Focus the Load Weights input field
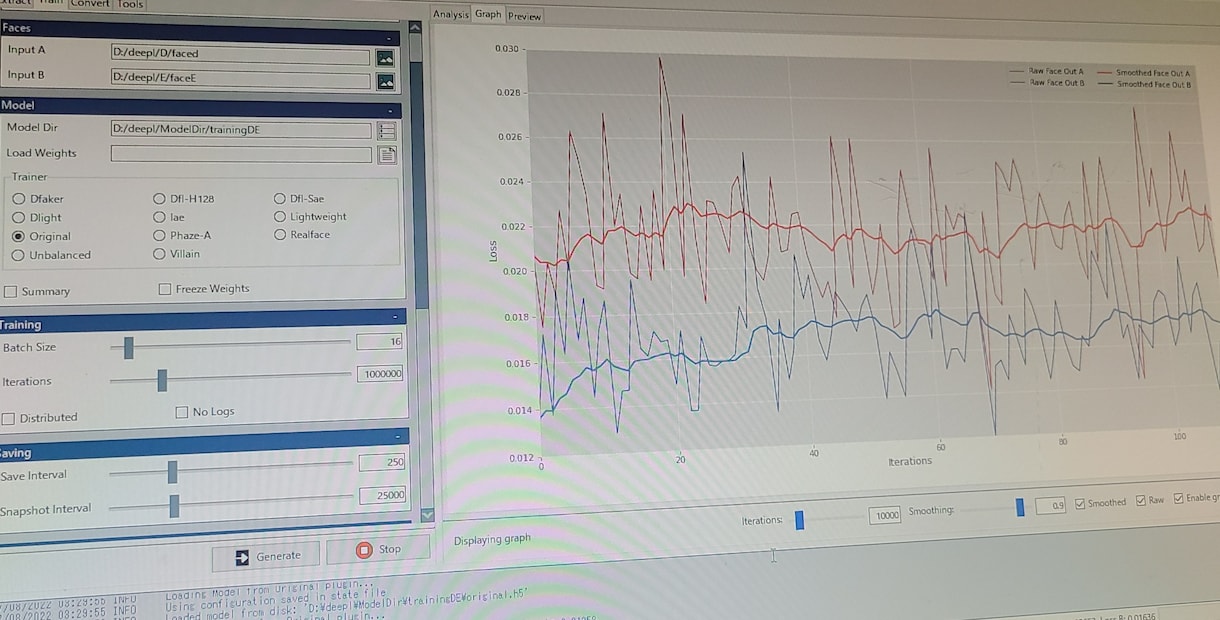 241,154
